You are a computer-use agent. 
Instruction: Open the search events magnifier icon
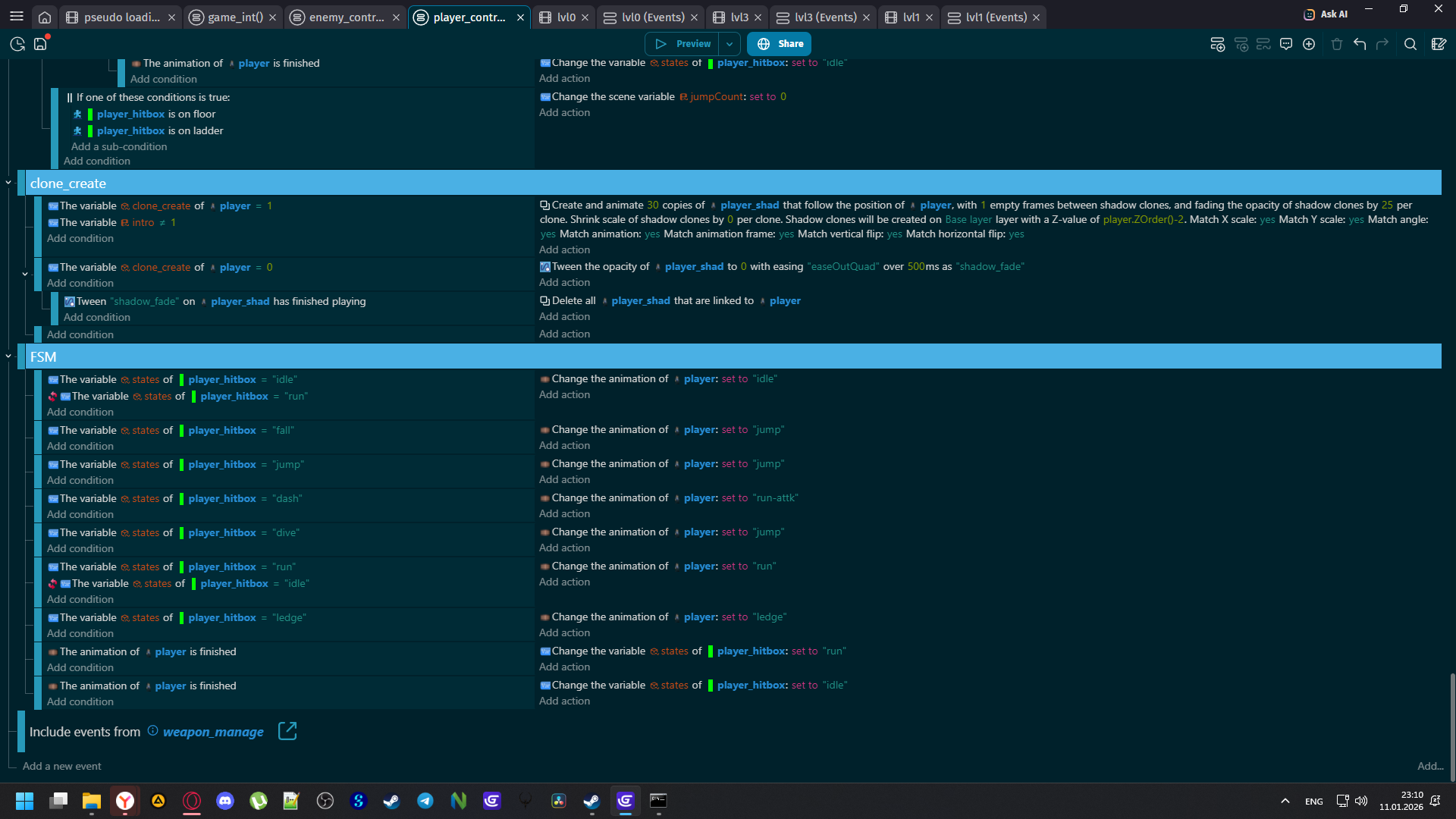coord(1410,44)
